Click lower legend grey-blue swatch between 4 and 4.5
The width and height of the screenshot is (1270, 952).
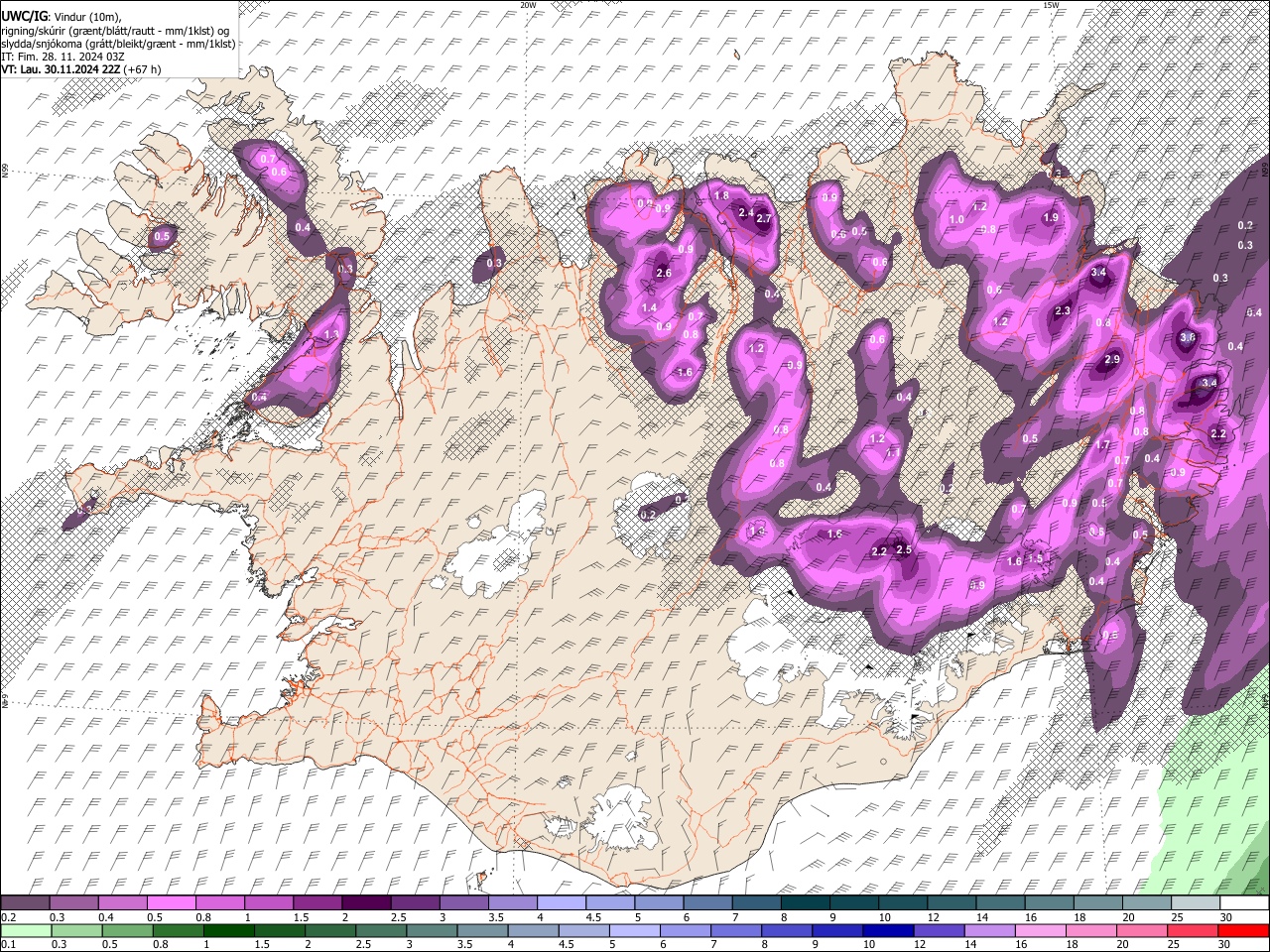(533, 930)
